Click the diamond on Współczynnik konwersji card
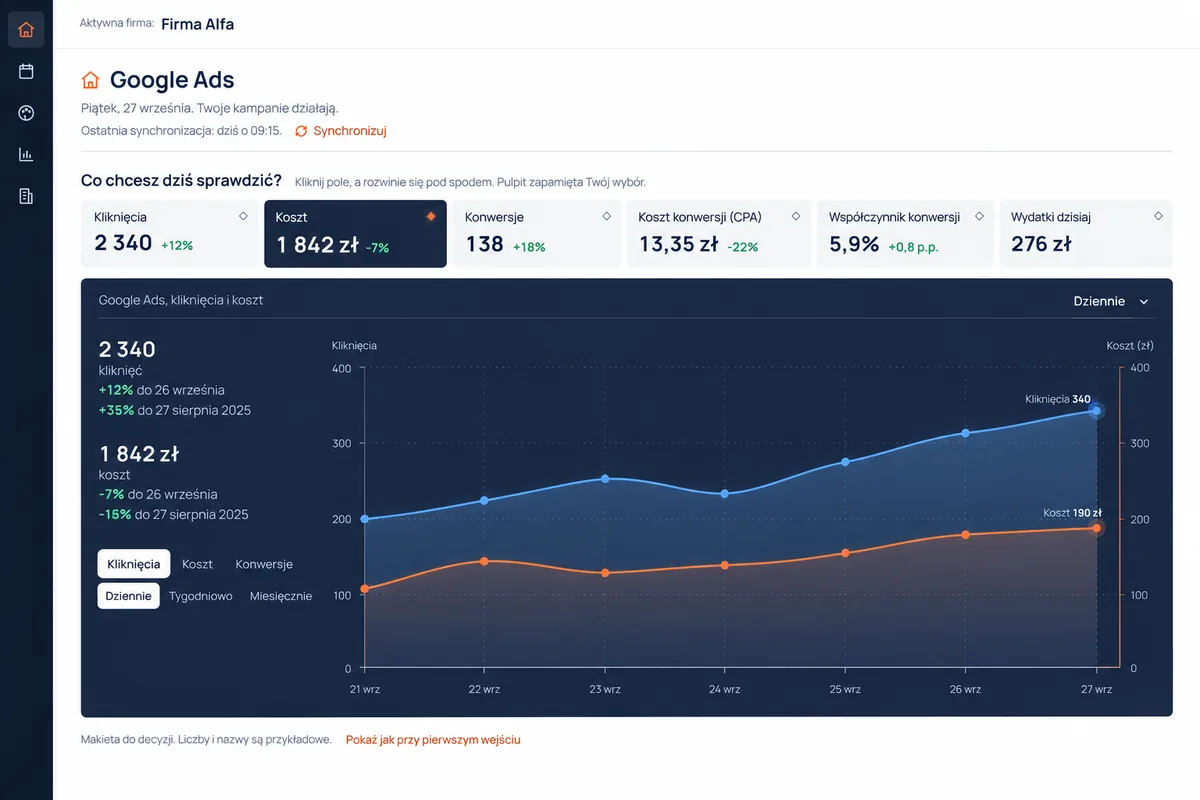Viewport: 1200px width, 800px height. coord(979,216)
